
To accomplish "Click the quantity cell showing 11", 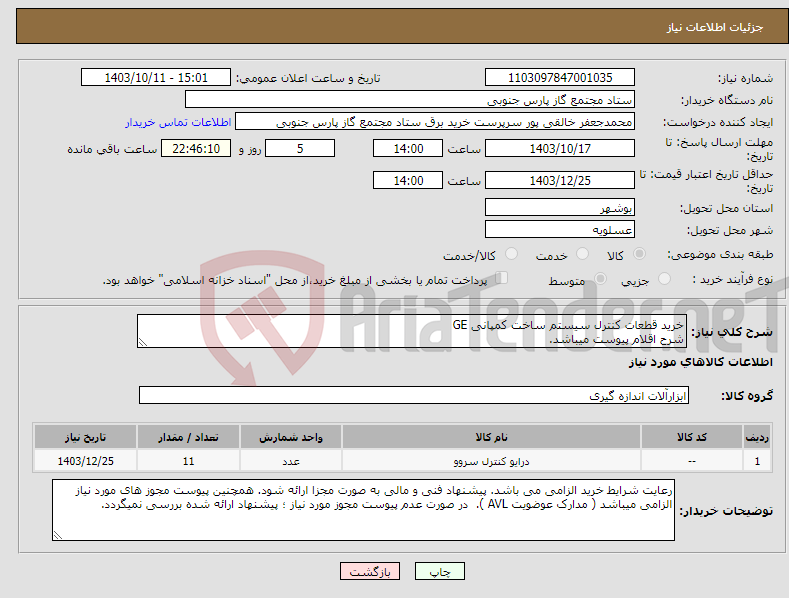I will [188, 461].
